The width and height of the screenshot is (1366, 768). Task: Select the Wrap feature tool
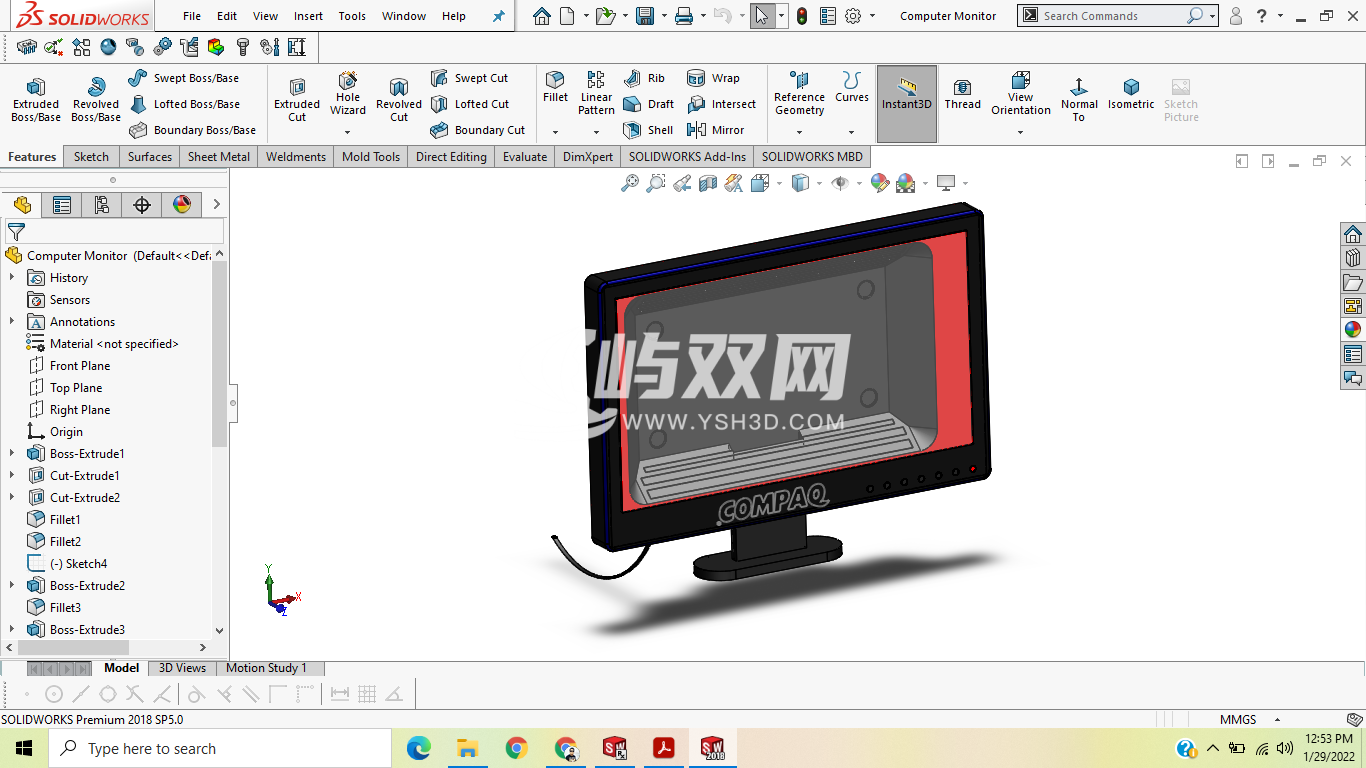tap(714, 78)
